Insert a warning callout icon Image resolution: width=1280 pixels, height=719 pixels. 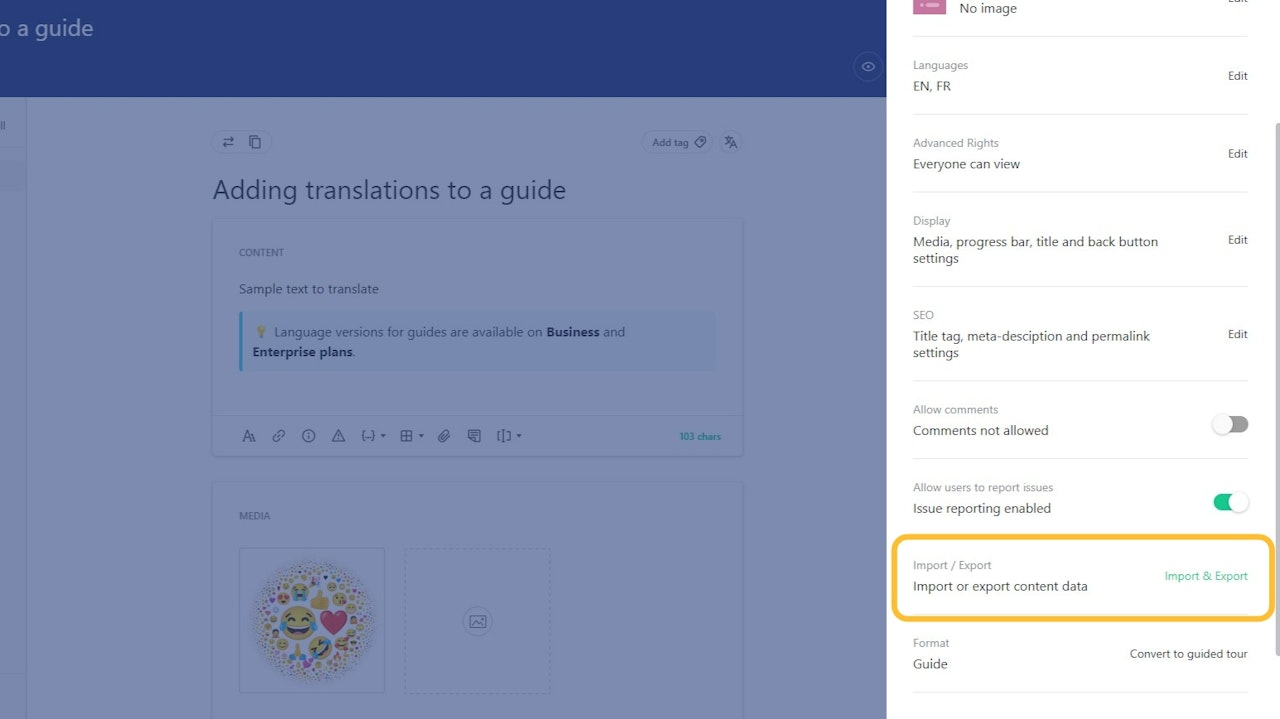[339, 435]
